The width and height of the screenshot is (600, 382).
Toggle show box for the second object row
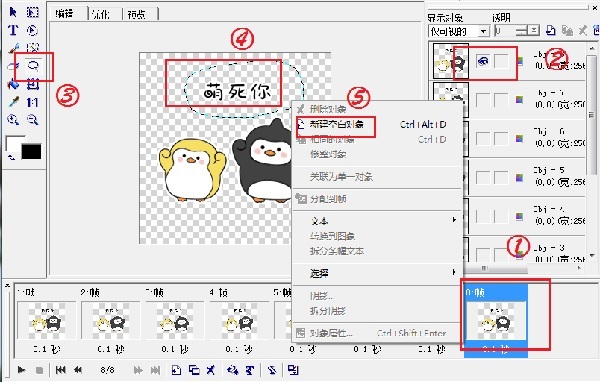coord(483,100)
